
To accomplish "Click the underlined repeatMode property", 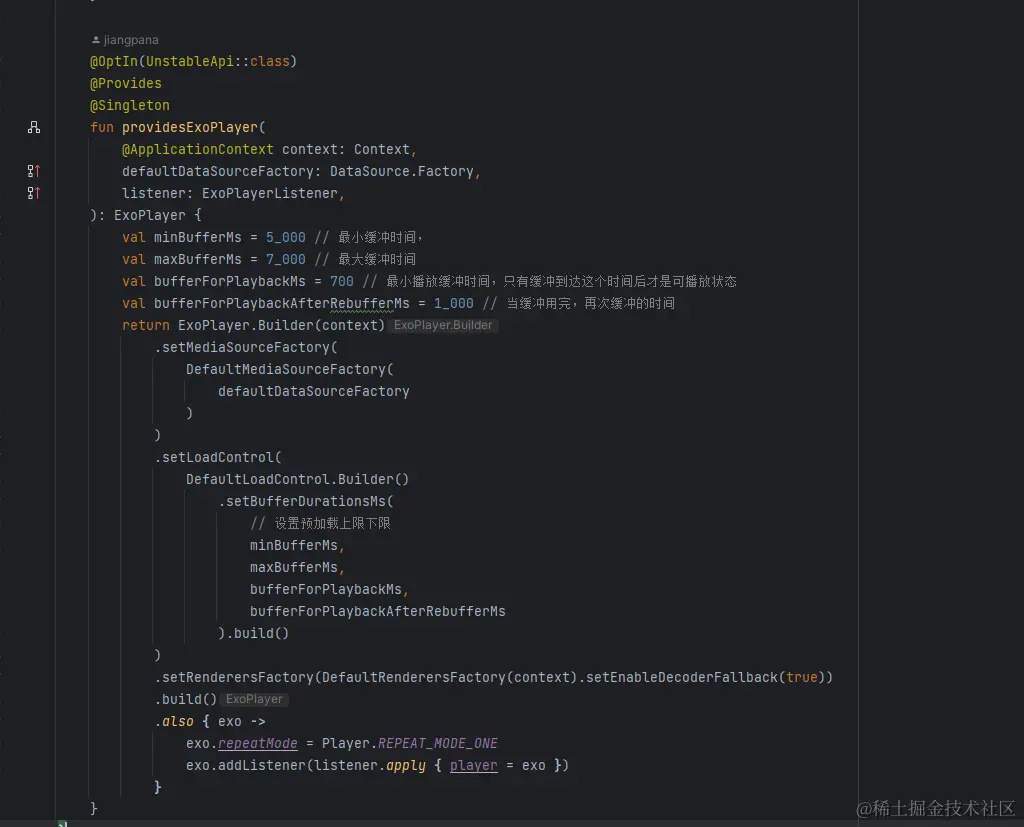I will point(257,743).
